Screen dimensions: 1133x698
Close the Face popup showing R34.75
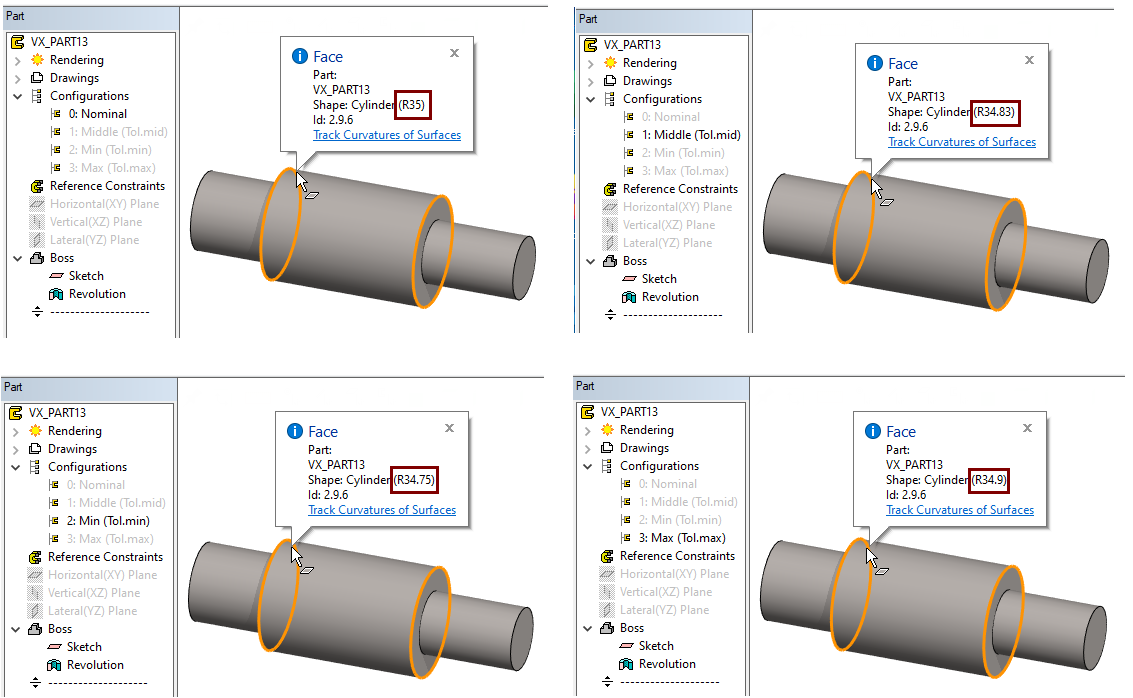pos(449,428)
